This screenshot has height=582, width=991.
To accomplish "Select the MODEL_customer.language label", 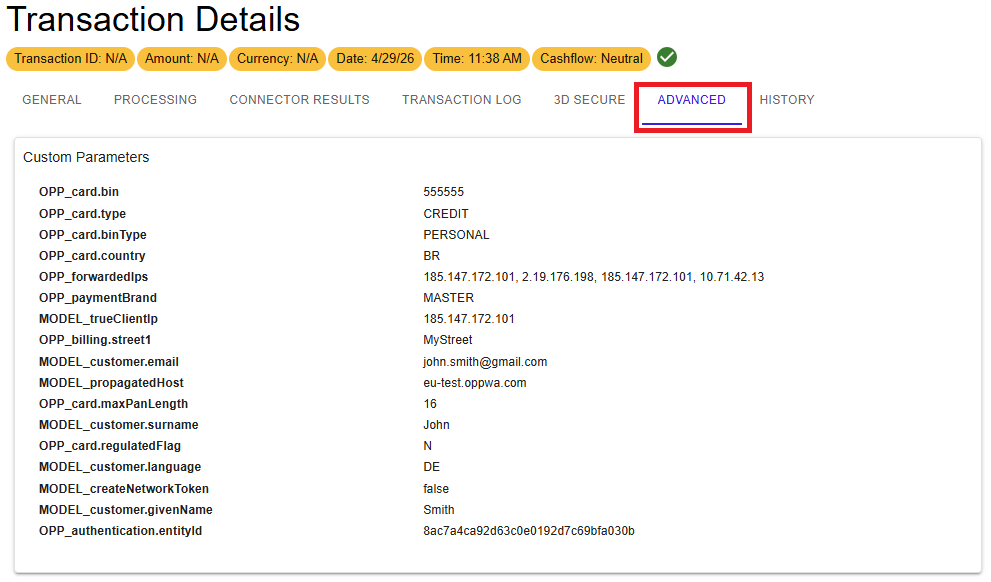I will tap(120, 467).
